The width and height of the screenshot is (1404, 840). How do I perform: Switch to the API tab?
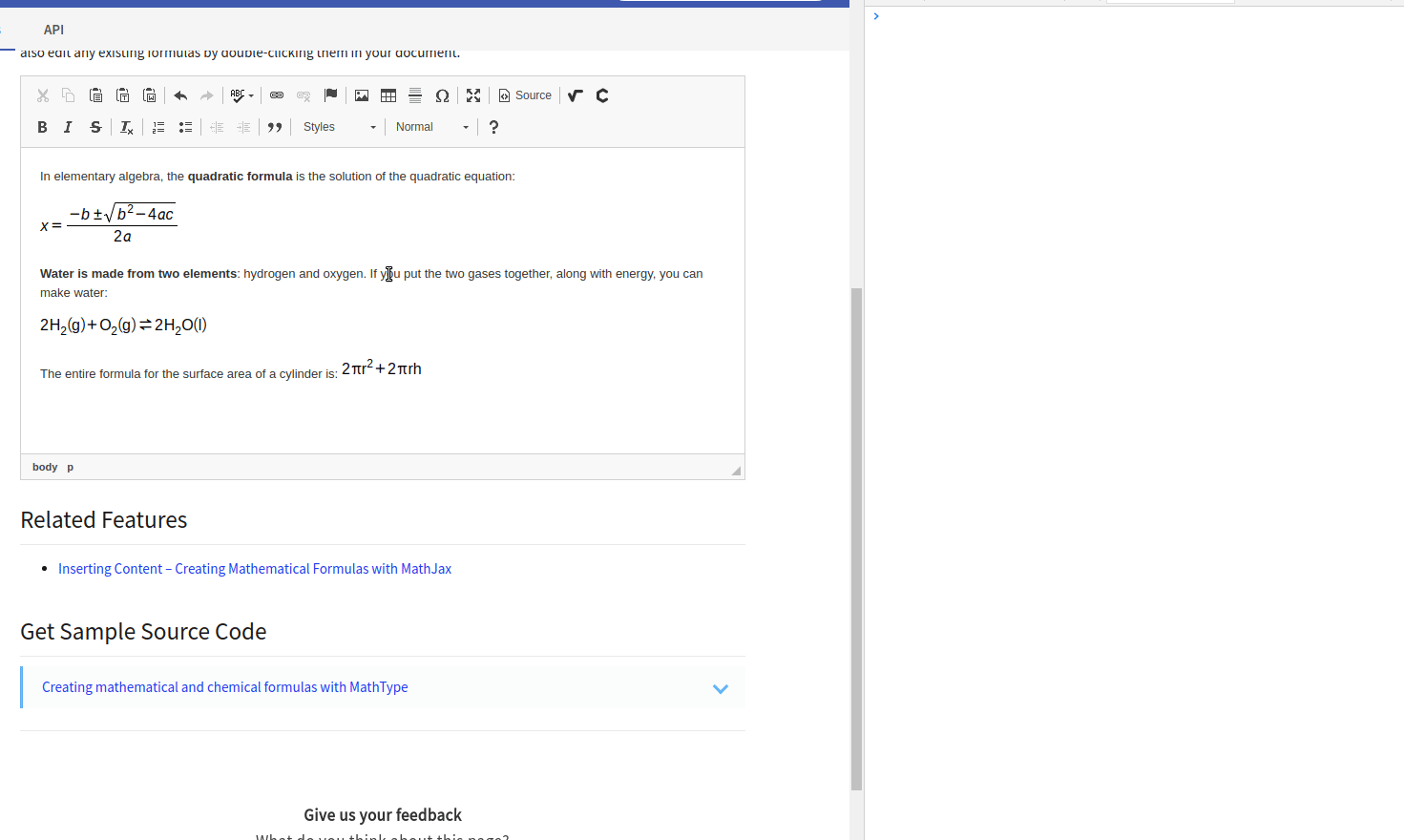click(53, 30)
